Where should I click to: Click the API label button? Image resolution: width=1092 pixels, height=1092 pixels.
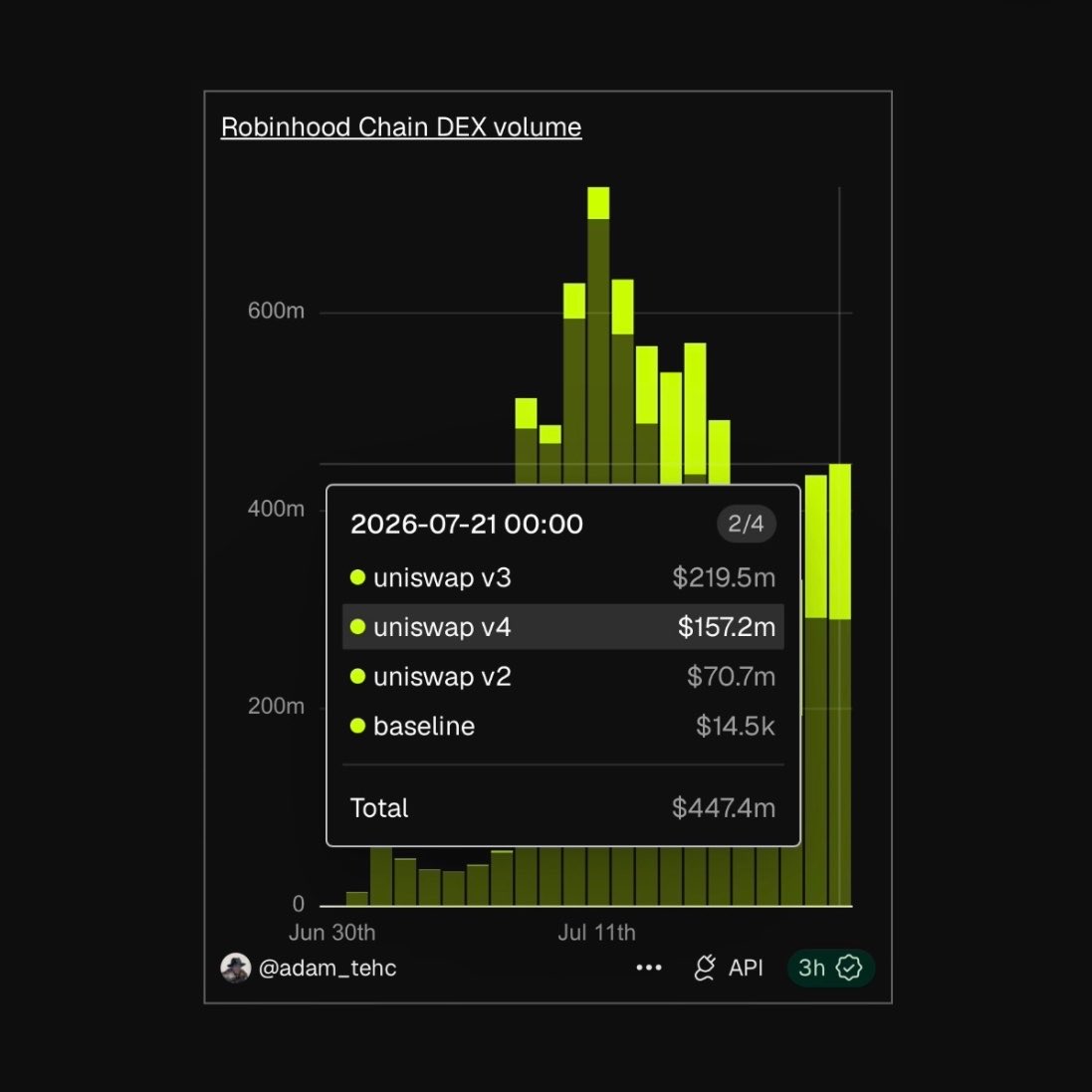746,968
